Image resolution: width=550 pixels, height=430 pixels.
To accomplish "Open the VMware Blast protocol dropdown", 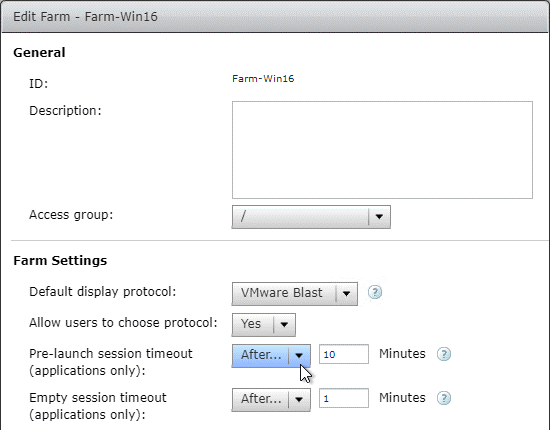I will (x=295, y=293).
